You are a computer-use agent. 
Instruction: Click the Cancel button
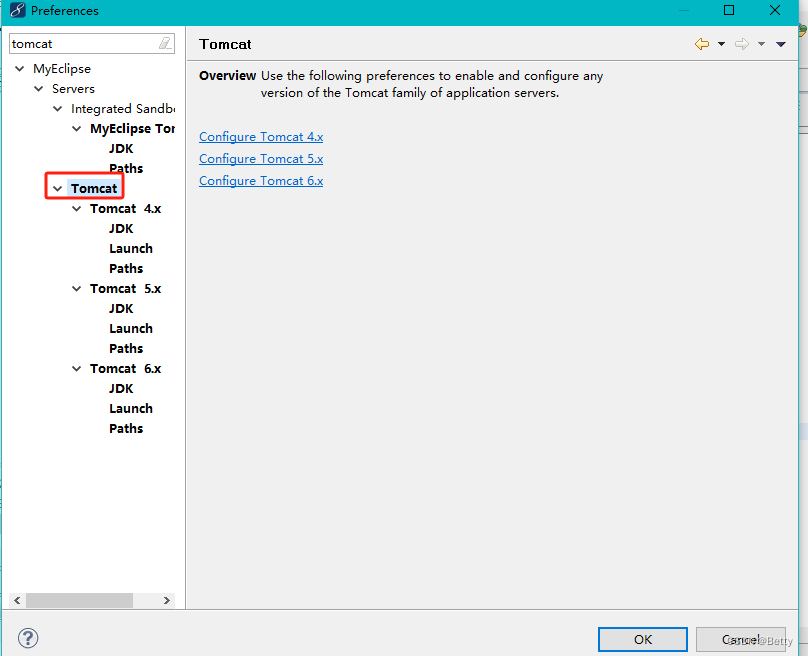740,640
